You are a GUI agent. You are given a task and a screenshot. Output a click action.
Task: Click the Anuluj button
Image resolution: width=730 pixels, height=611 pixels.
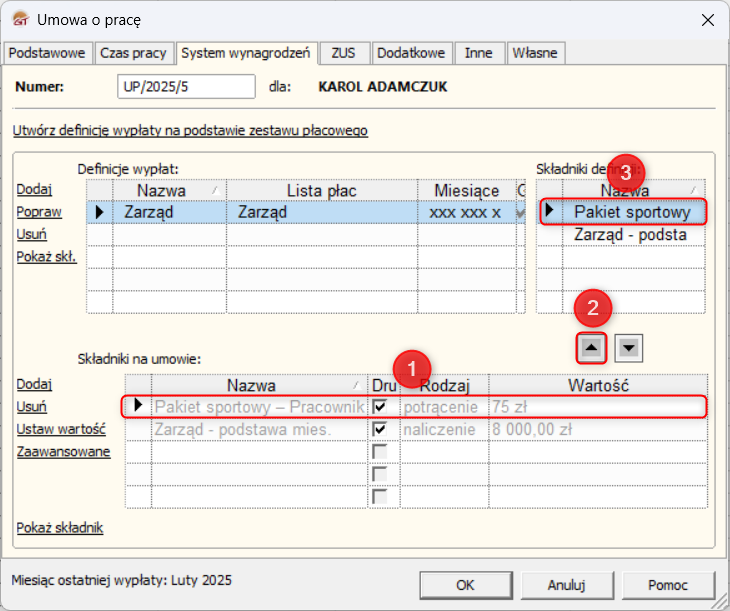566,585
